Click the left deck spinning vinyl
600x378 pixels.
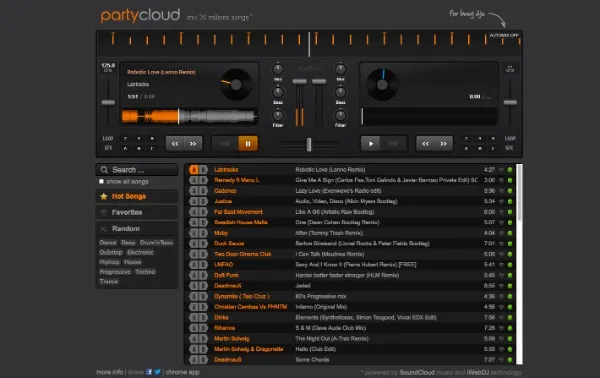click(236, 85)
